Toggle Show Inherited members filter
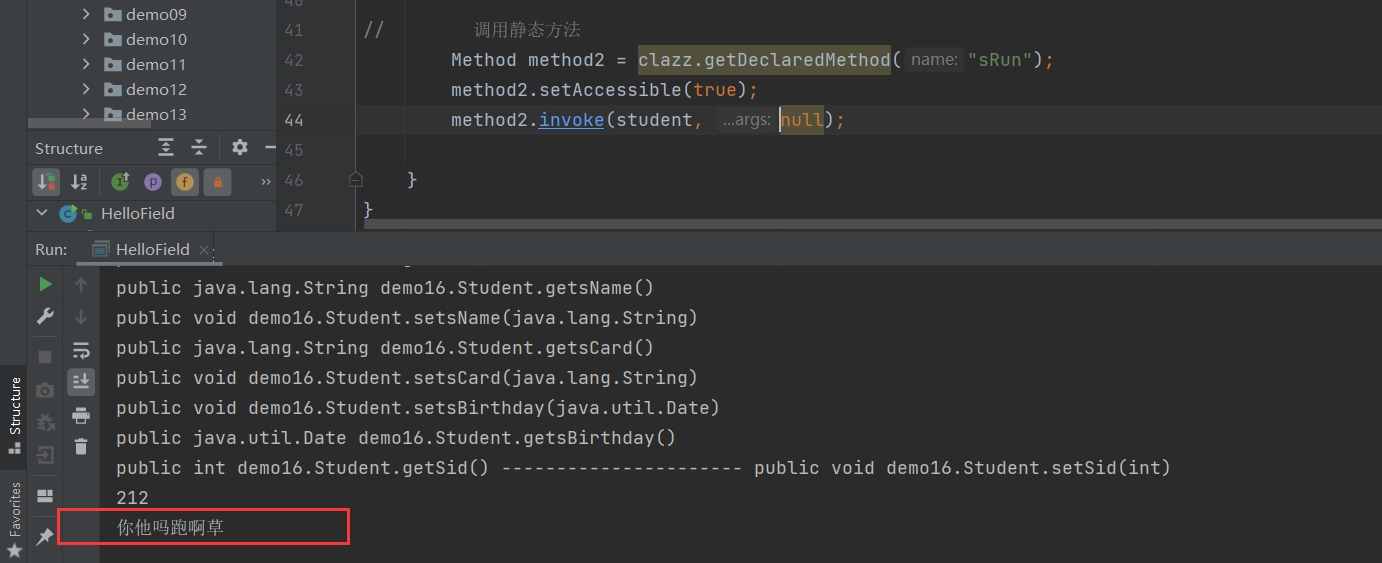 [x=121, y=182]
